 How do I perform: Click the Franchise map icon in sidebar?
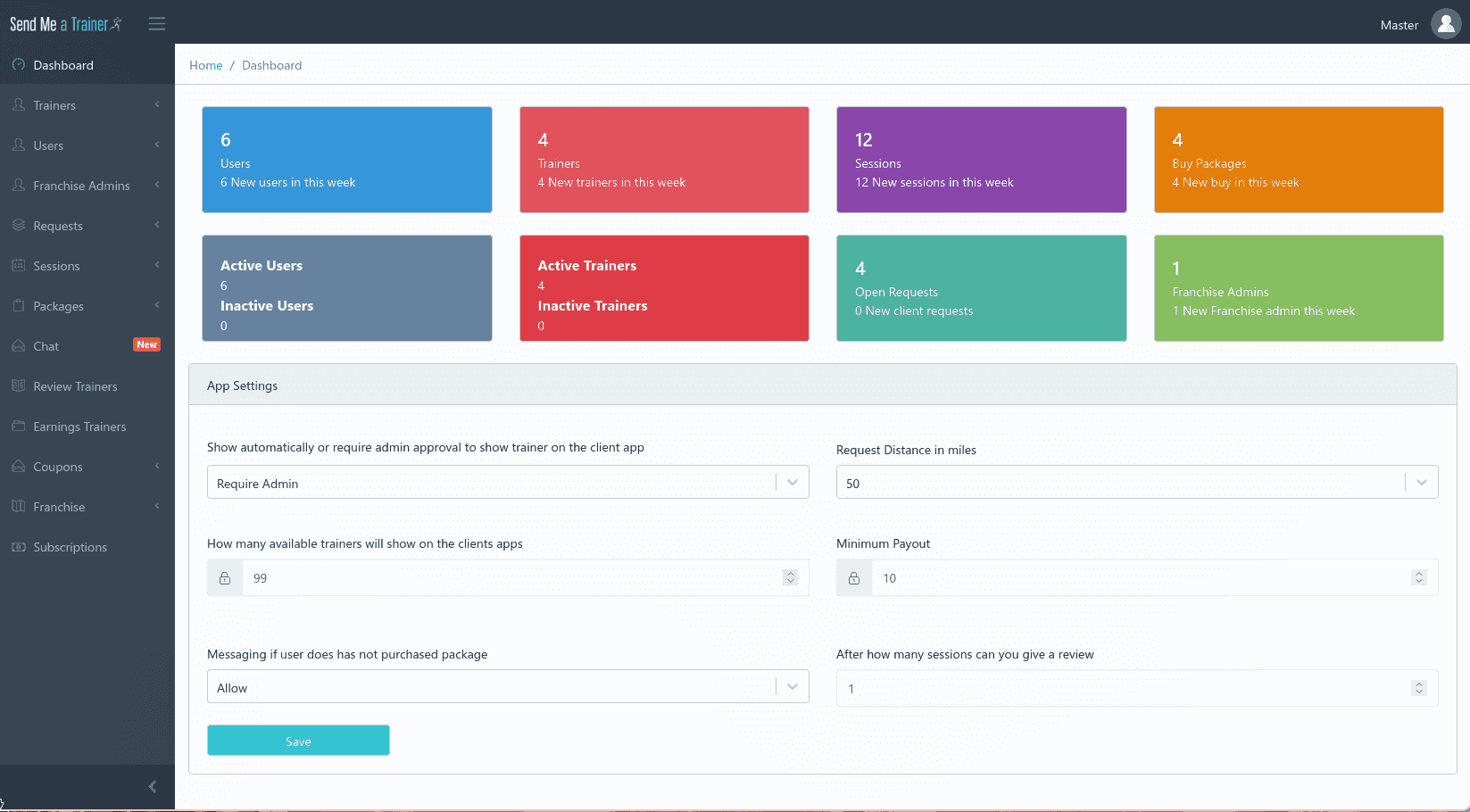tap(19, 506)
